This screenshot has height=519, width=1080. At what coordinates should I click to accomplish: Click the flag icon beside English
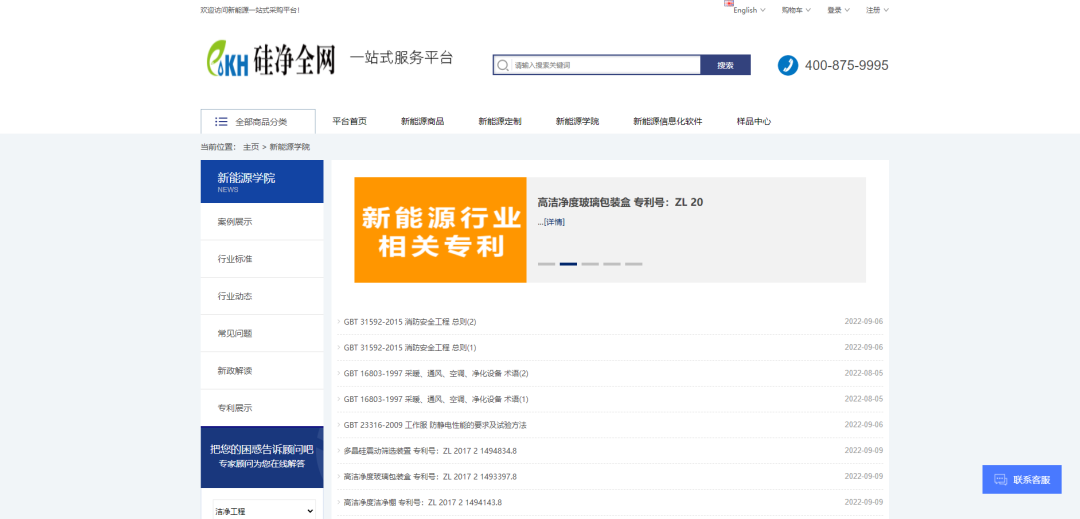pos(729,4)
